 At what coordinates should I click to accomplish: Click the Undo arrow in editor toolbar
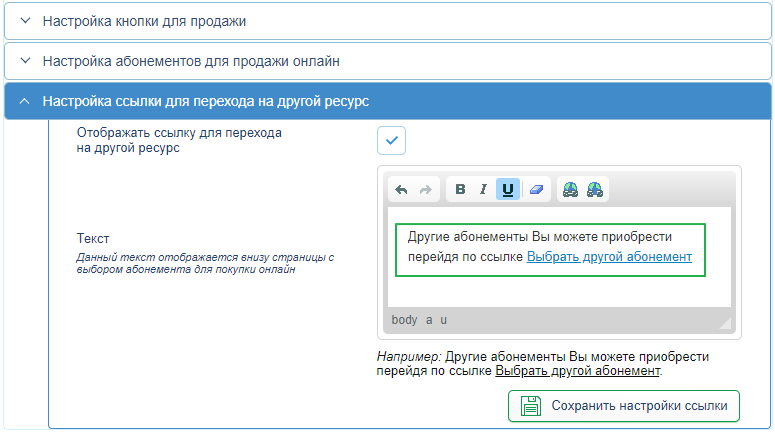point(401,189)
